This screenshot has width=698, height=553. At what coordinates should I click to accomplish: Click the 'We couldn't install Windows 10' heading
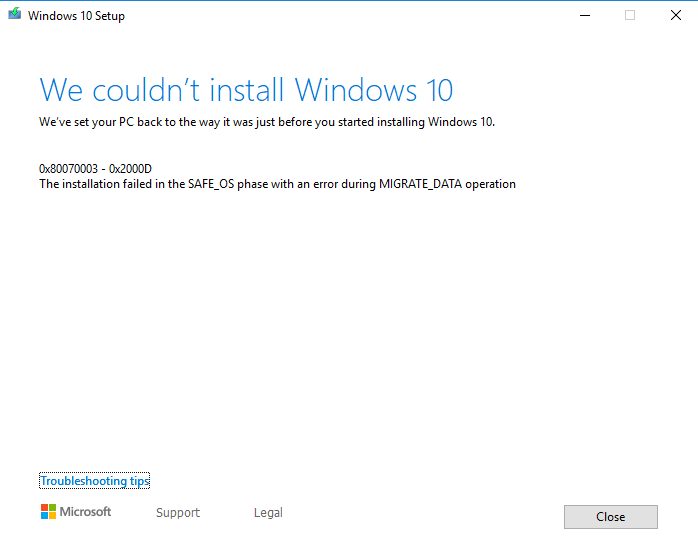[x=246, y=90]
